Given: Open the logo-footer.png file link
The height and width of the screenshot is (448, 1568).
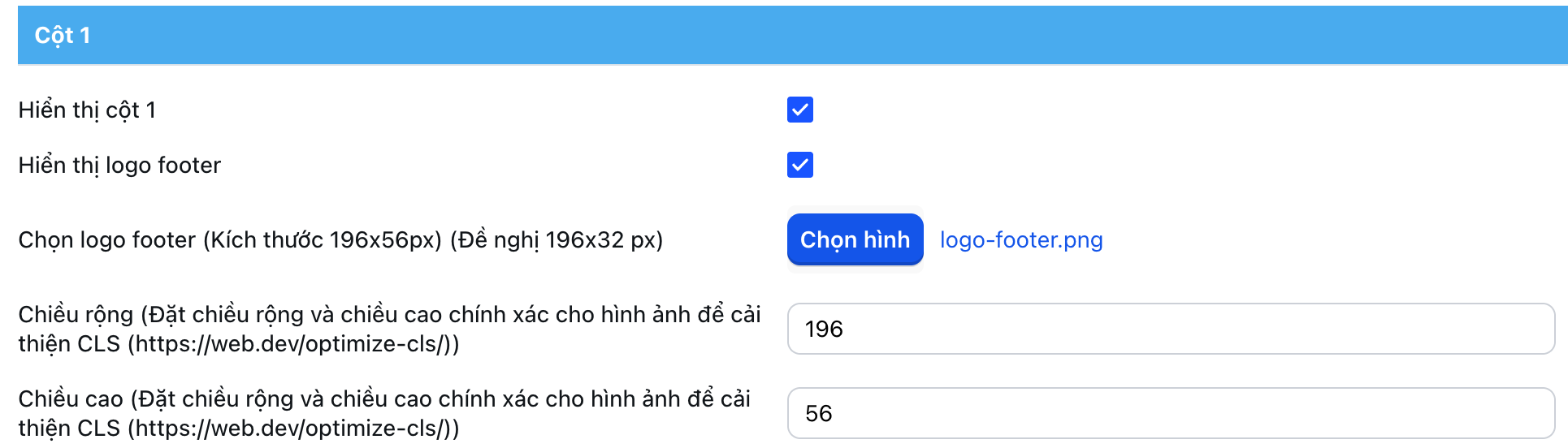Looking at the screenshot, I should (x=1021, y=240).
